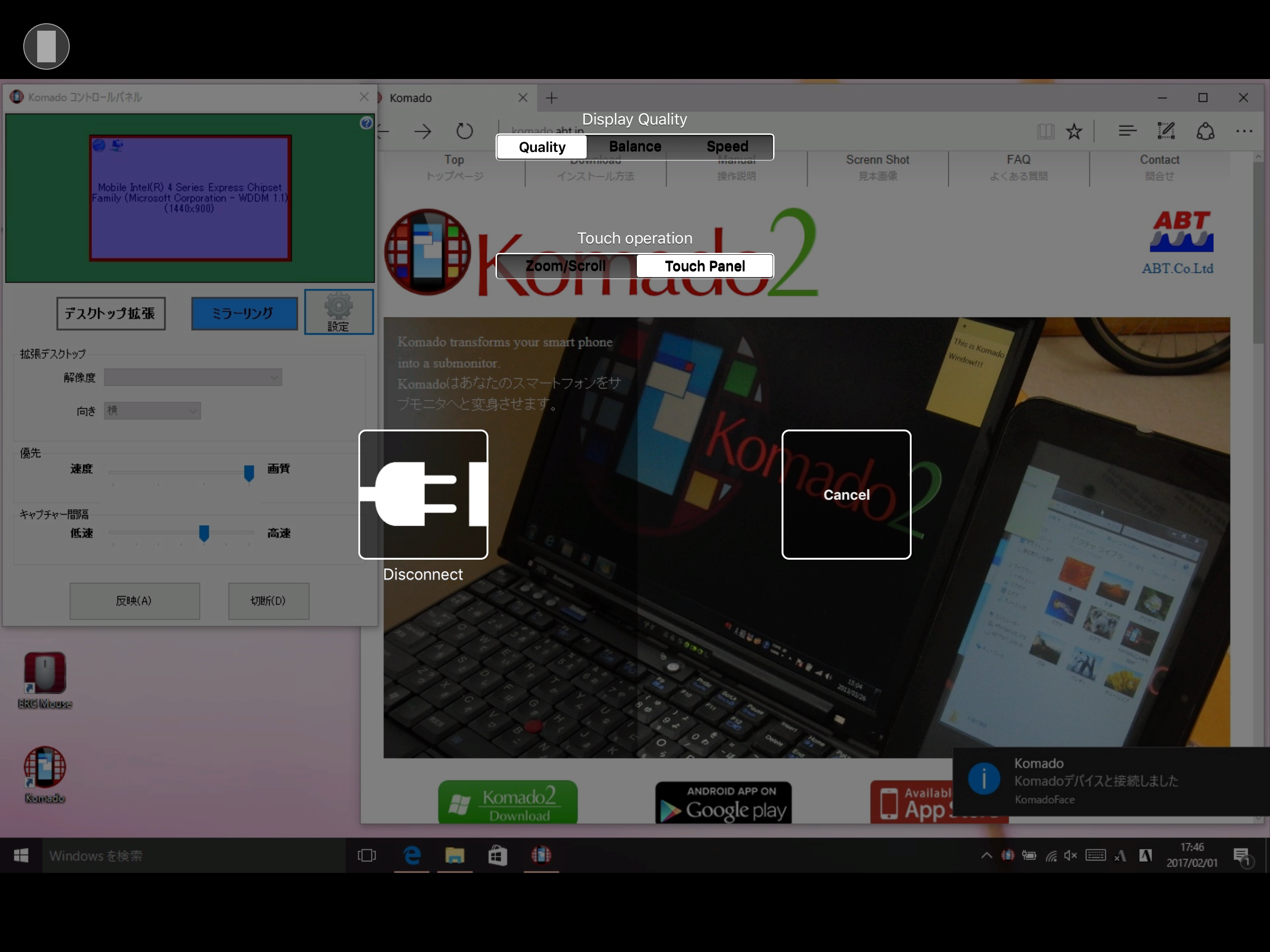The image size is (1270, 952).
Task: Click the taskbar clock 17:46
Action: (1192, 855)
